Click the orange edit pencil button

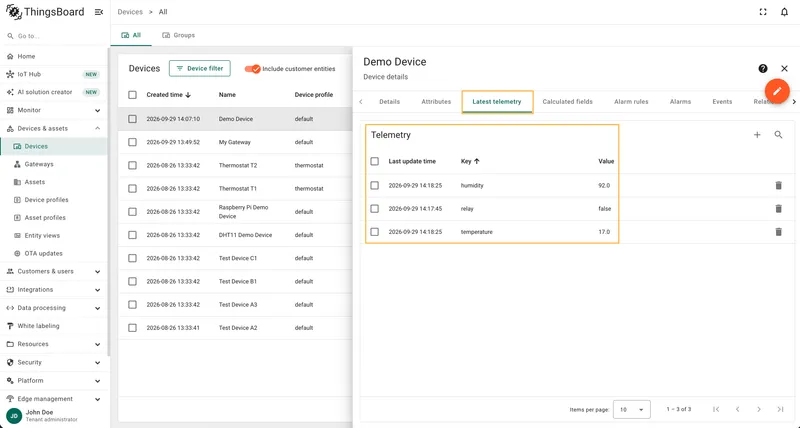777,91
